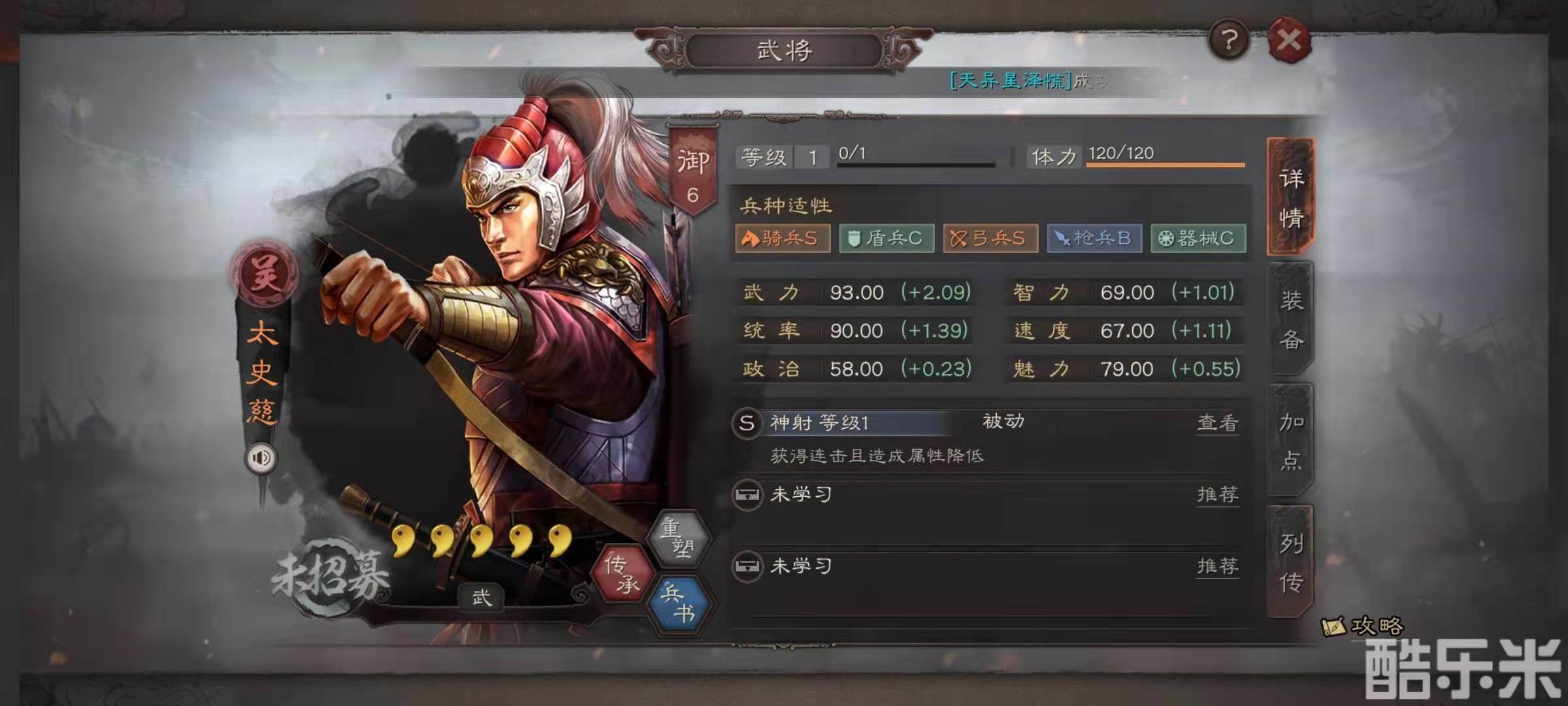Select the 器械C troop aptitude badge
1568x706 pixels.
[1198, 239]
